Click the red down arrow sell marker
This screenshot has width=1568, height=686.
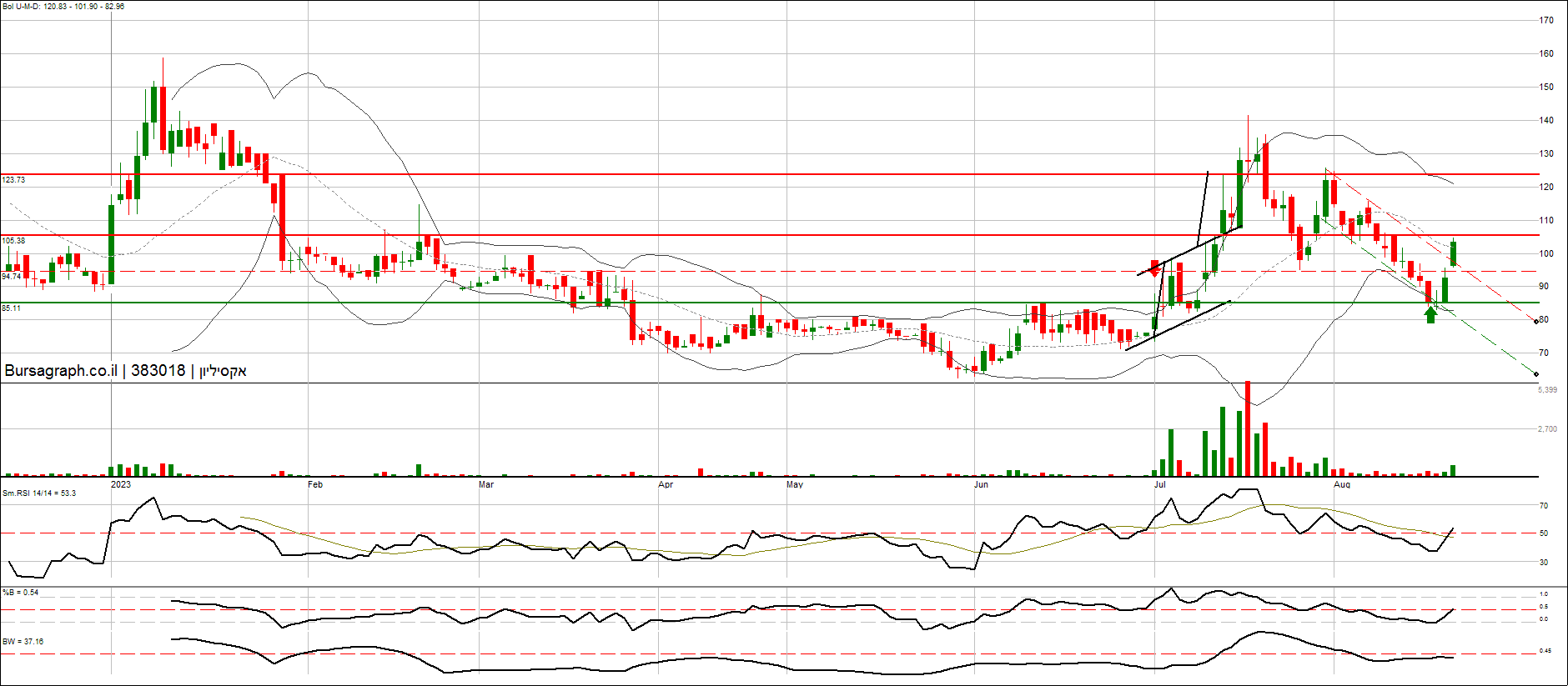pos(1155,268)
